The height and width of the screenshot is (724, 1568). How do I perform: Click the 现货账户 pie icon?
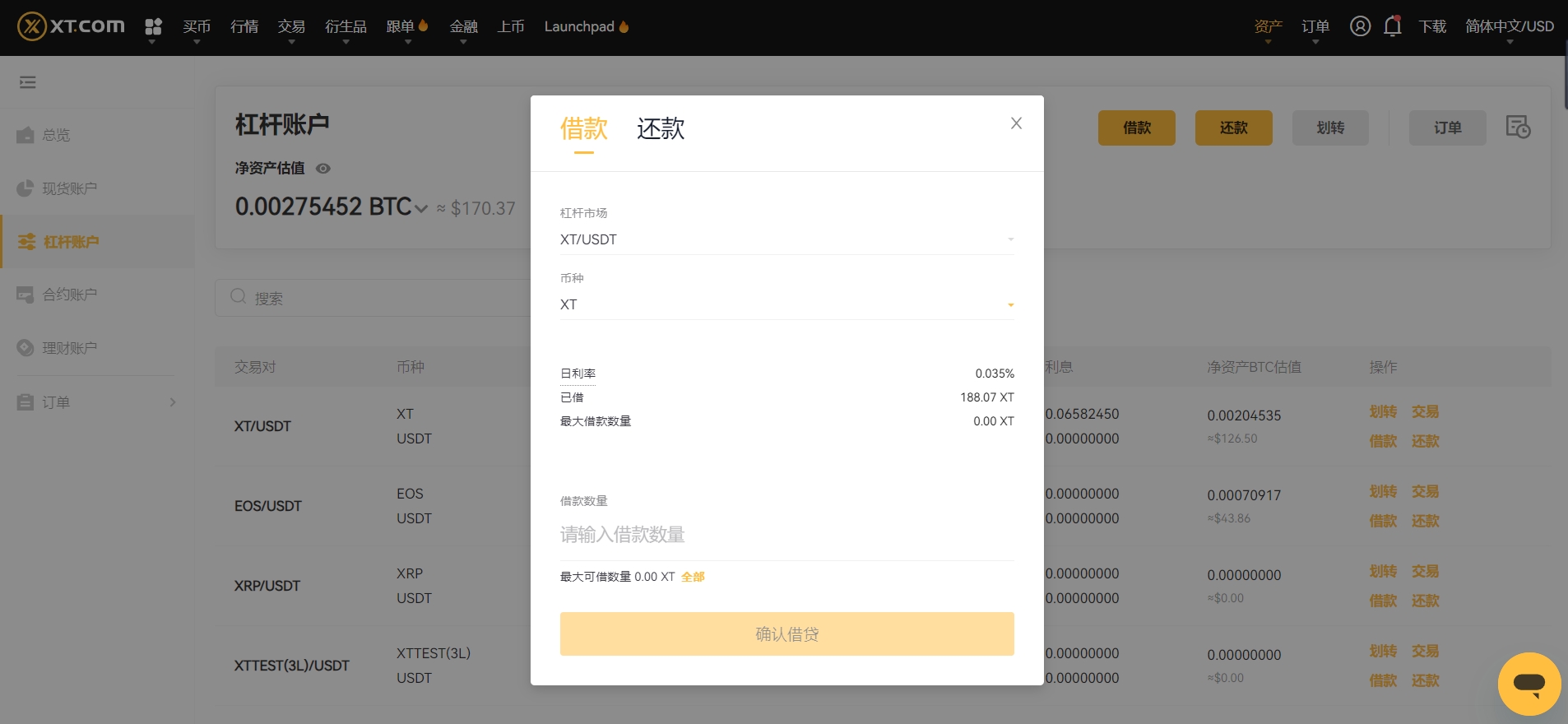(x=26, y=188)
